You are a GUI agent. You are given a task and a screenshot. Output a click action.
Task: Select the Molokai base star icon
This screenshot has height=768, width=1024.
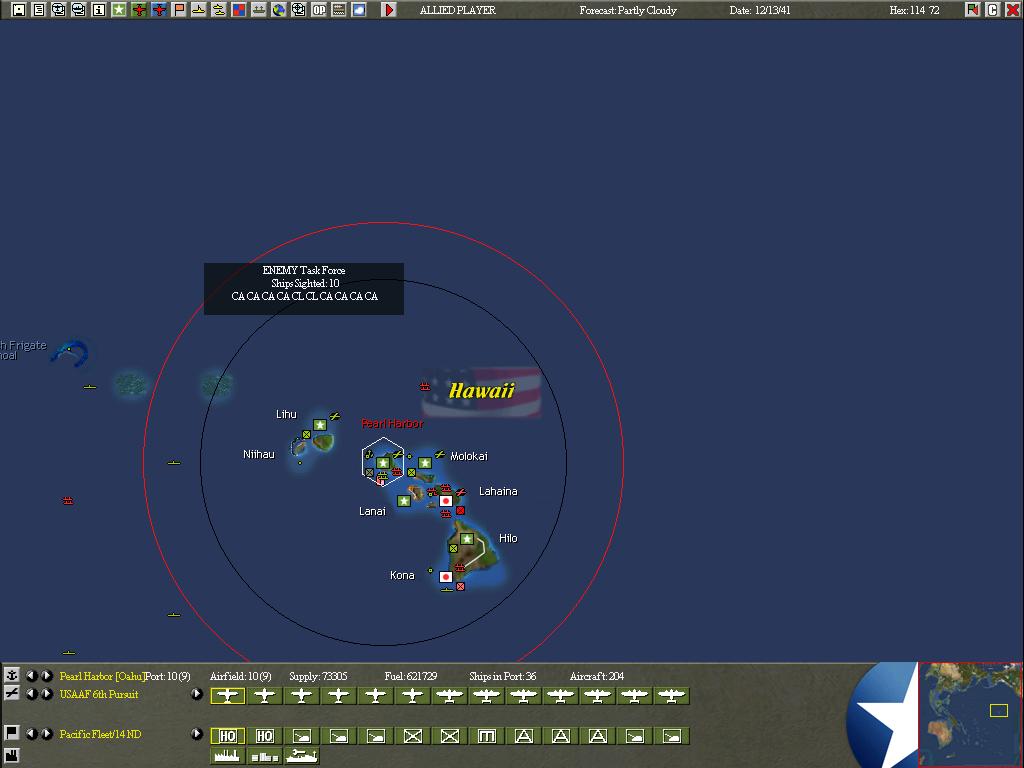[424, 463]
